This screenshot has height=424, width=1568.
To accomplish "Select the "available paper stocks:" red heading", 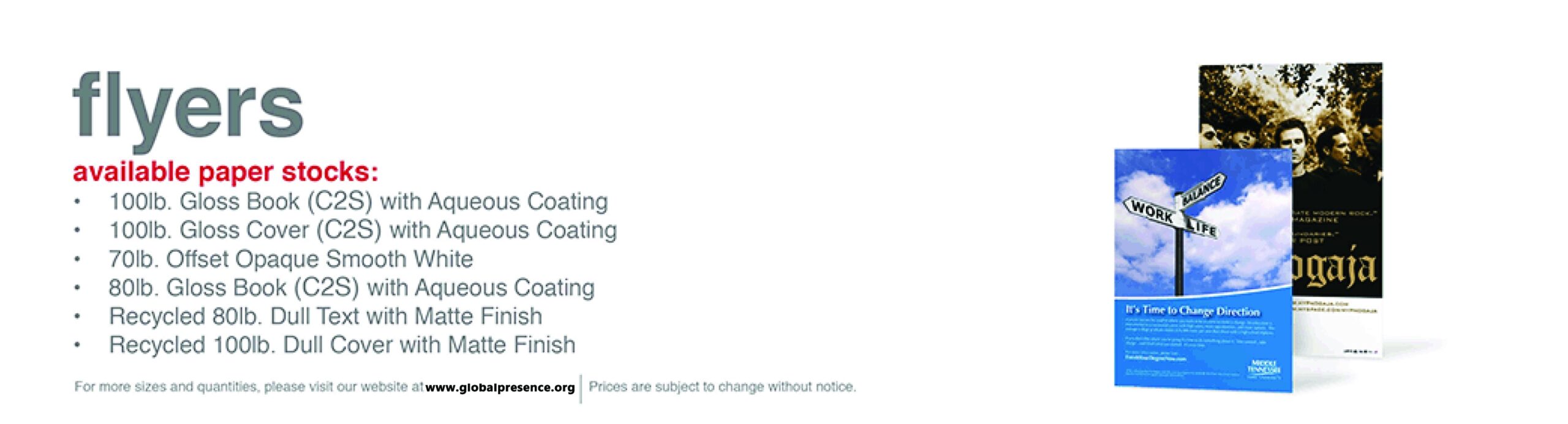I will click(x=225, y=172).
